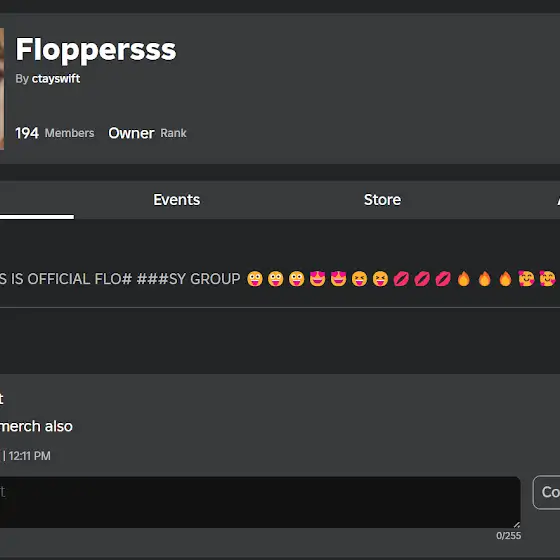Focus the empty comment text box
The width and height of the screenshot is (560, 560).
(260, 502)
